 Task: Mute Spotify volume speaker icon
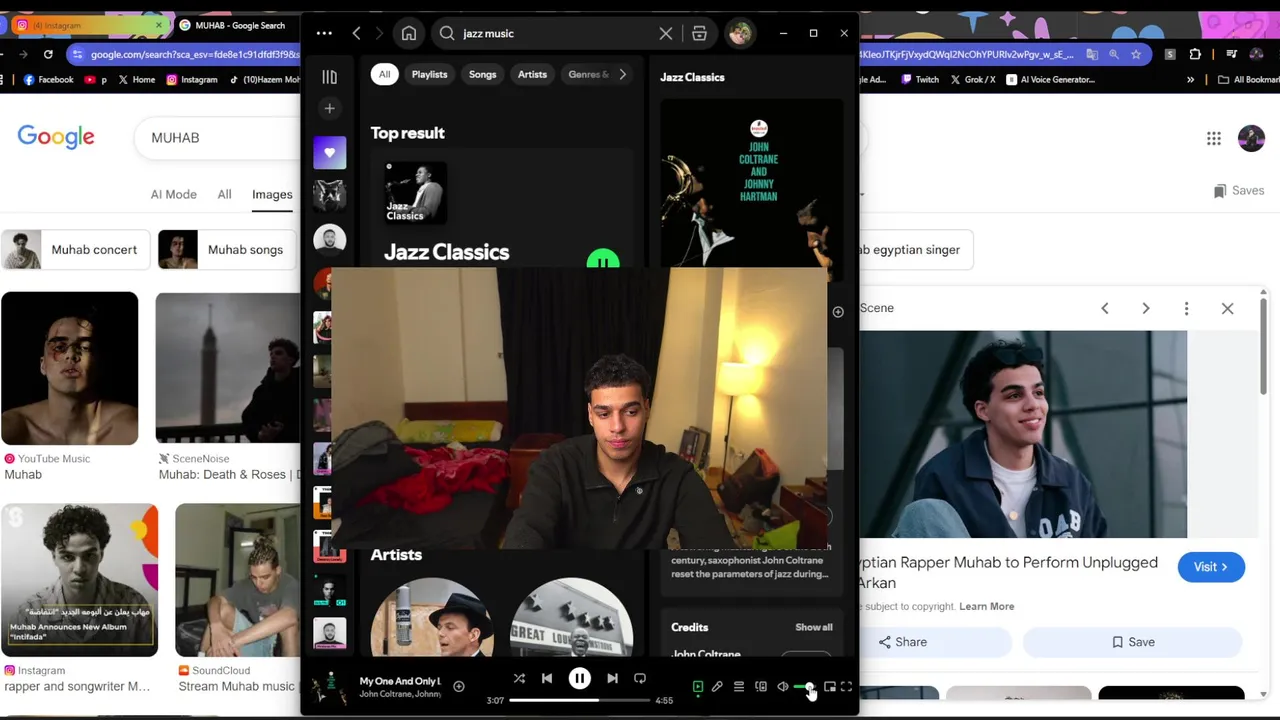[x=783, y=686]
